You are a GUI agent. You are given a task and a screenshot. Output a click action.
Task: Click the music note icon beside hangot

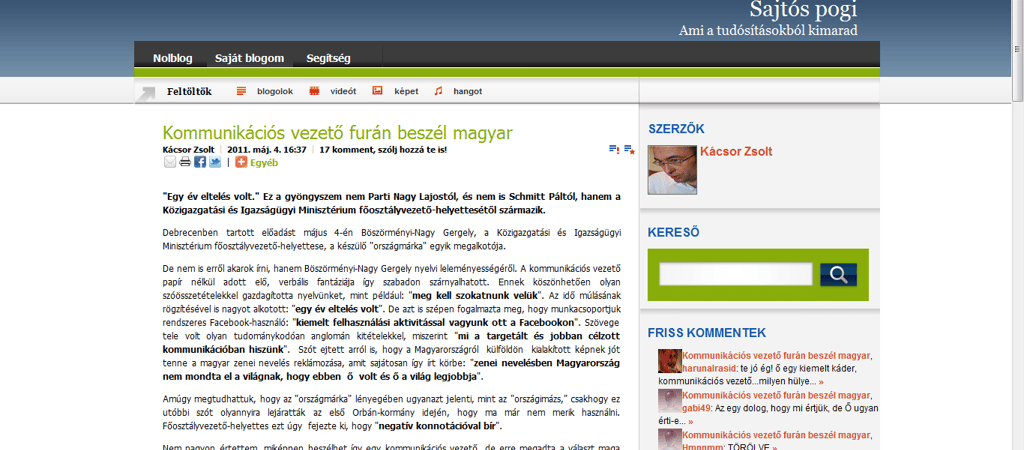pos(437,91)
